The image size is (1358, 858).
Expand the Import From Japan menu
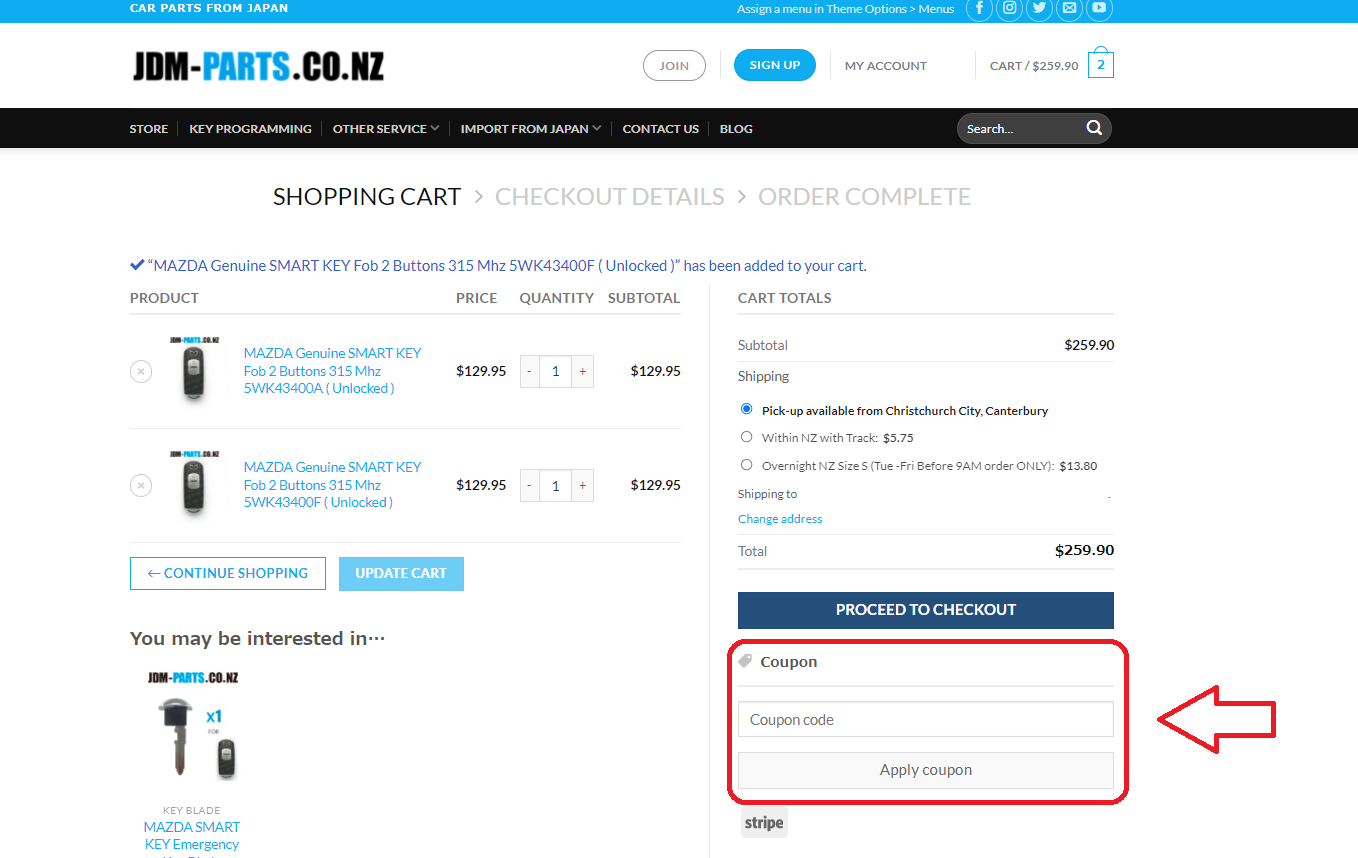[x=531, y=129]
